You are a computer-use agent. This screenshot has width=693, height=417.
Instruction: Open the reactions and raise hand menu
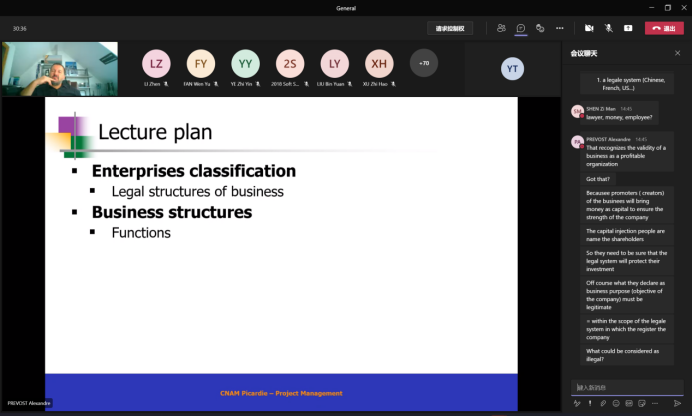[x=540, y=28]
